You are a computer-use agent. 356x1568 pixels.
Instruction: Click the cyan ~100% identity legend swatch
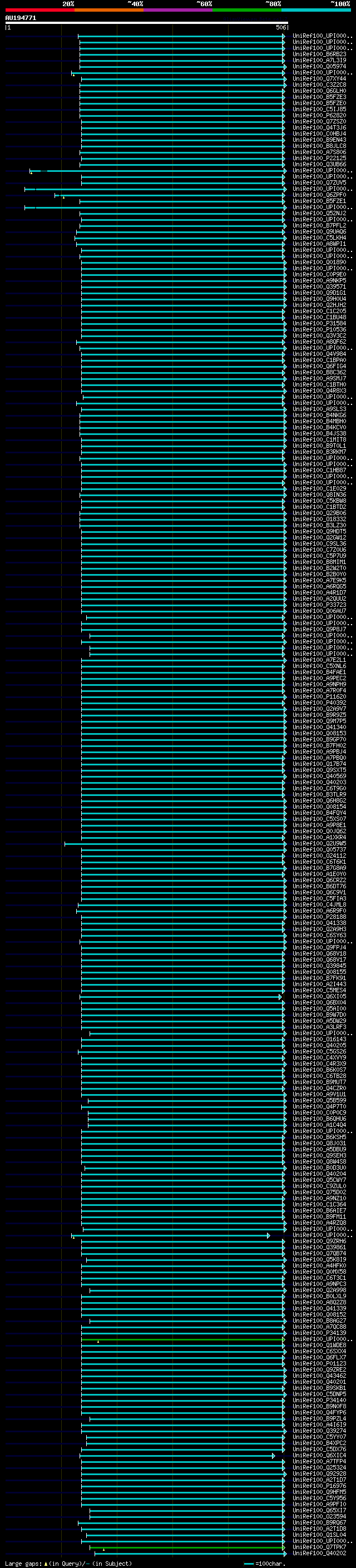(316, 10)
